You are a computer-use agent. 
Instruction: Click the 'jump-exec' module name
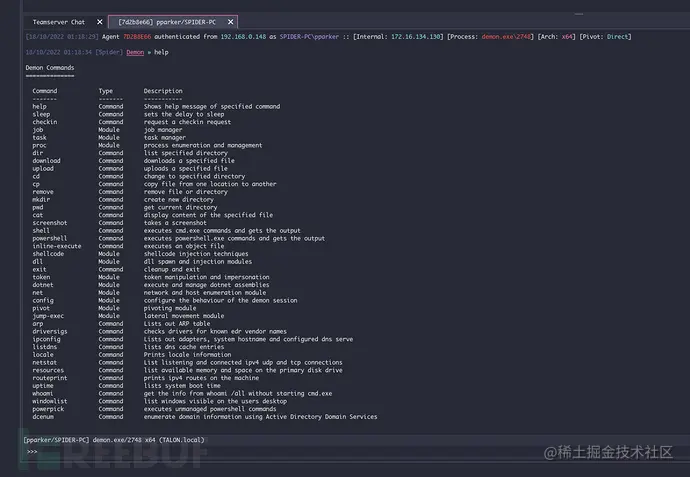coord(48,316)
